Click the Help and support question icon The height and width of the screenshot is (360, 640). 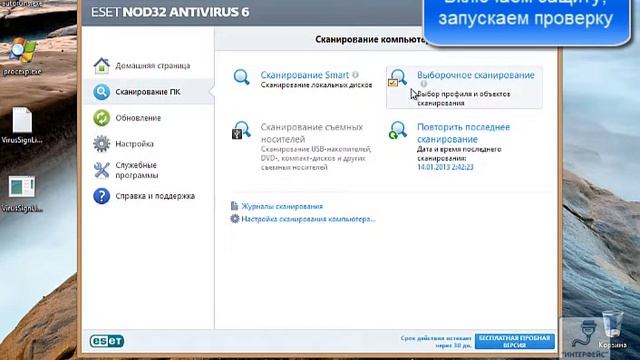(x=101, y=196)
